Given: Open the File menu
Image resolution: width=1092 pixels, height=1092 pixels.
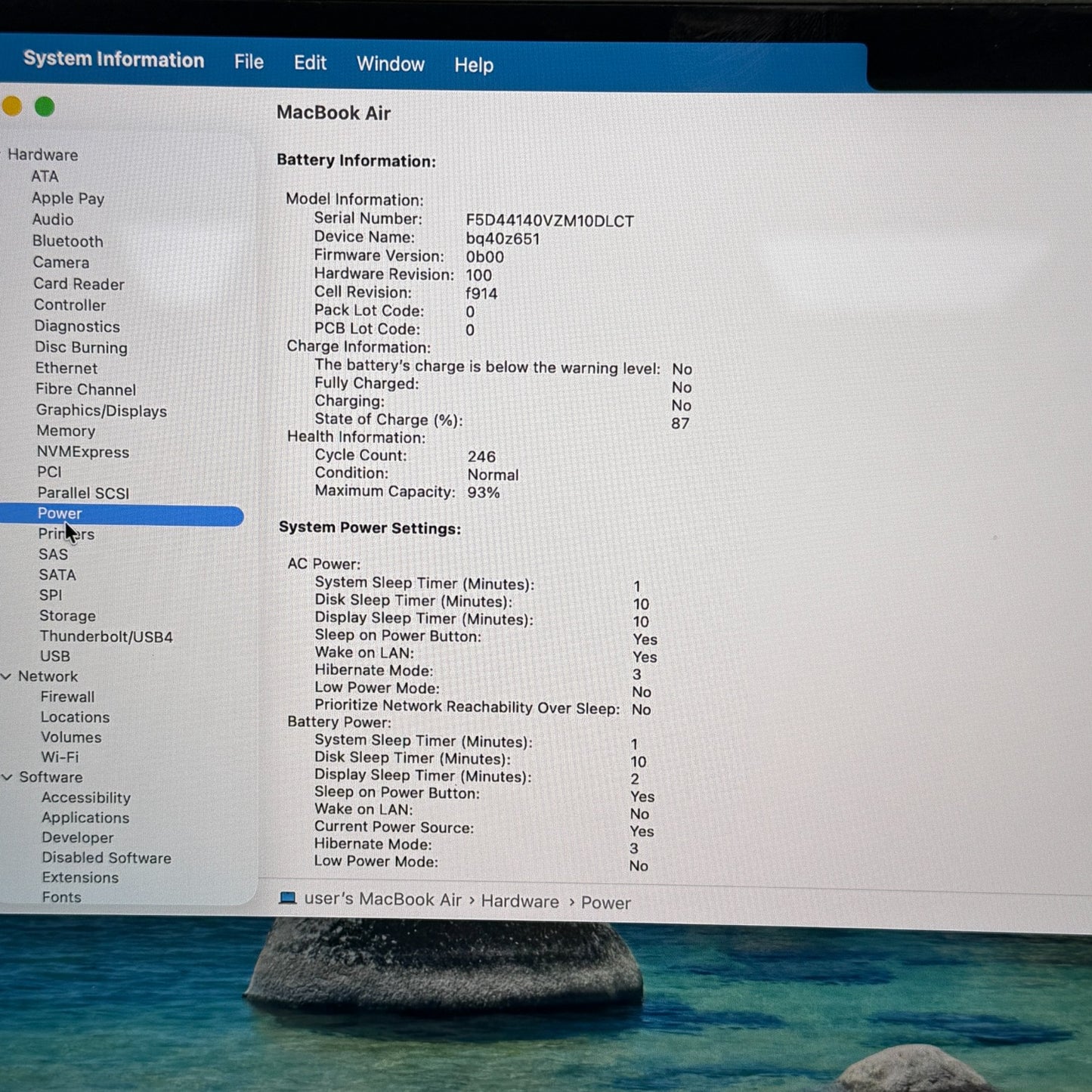Looking at the screenshot, I should (249, 62).
